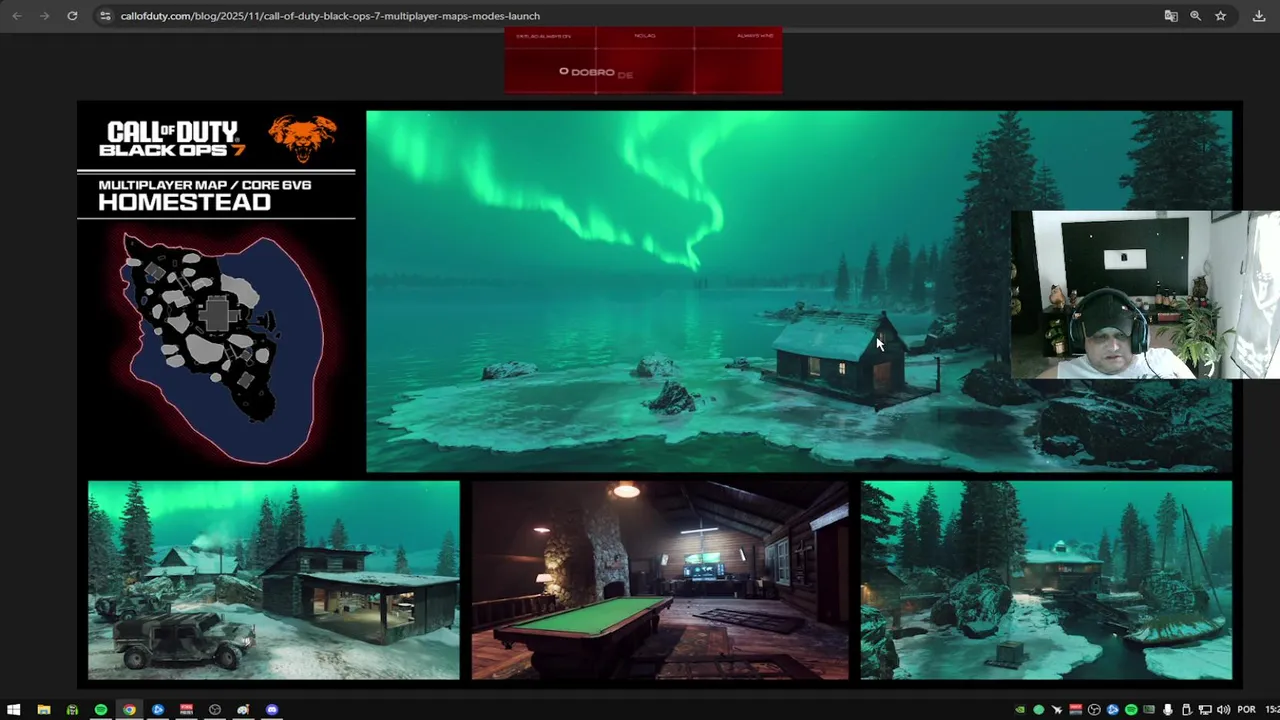Open the network connection tray icon
The width and height of the screenshot is (1280, 720).
coord(1205,710)
